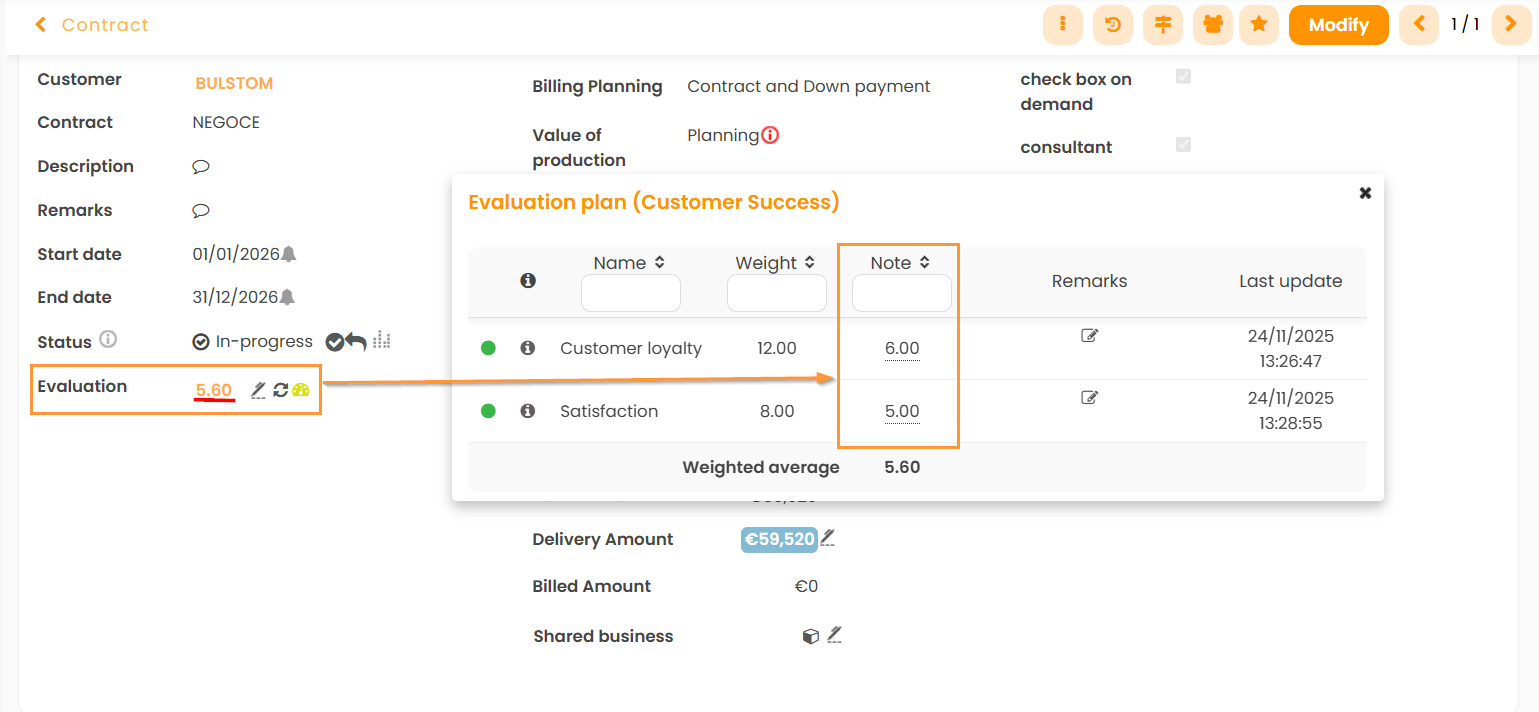
Task: Open the history icon in top toolbar
Action: [x=1112, y=25]
